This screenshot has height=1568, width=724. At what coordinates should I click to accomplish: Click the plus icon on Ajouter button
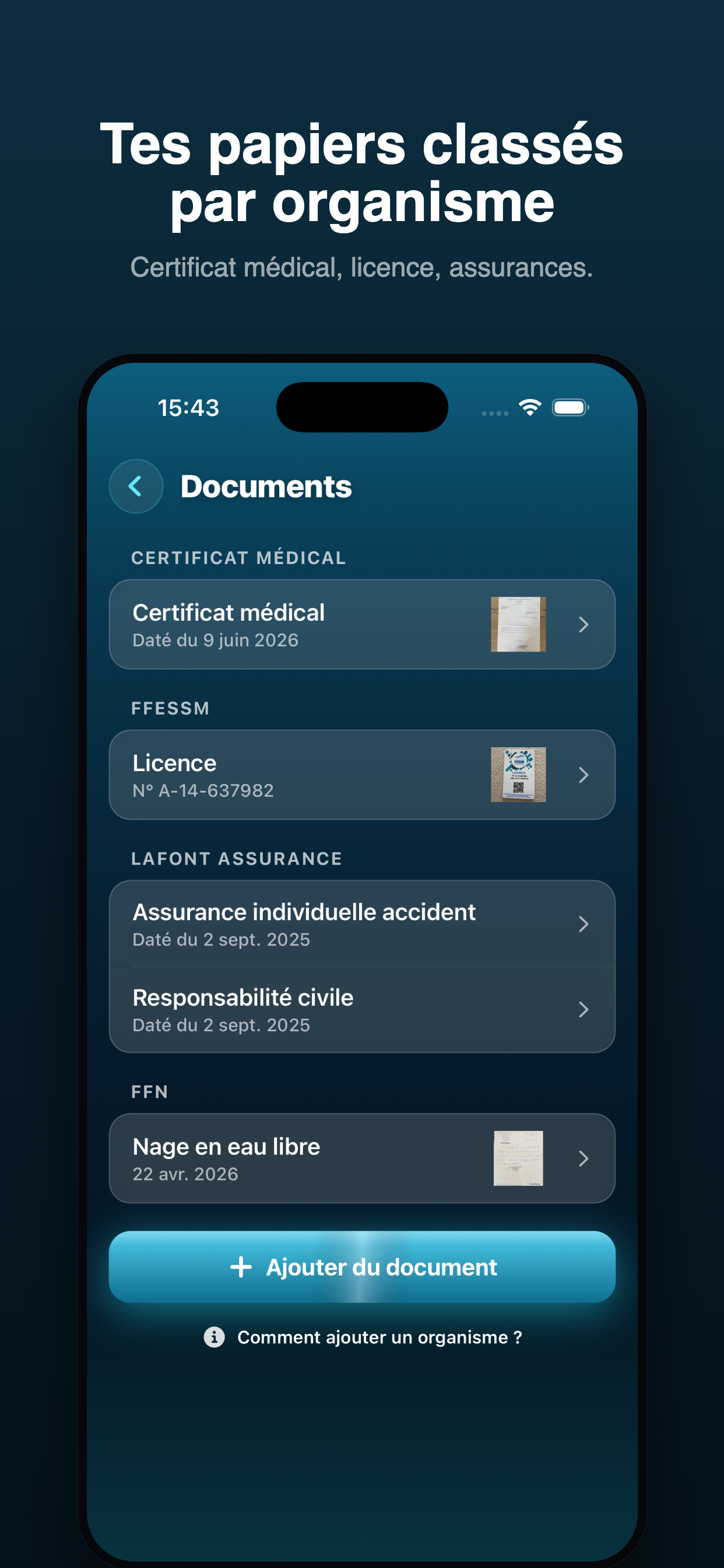pos(241,1266)
